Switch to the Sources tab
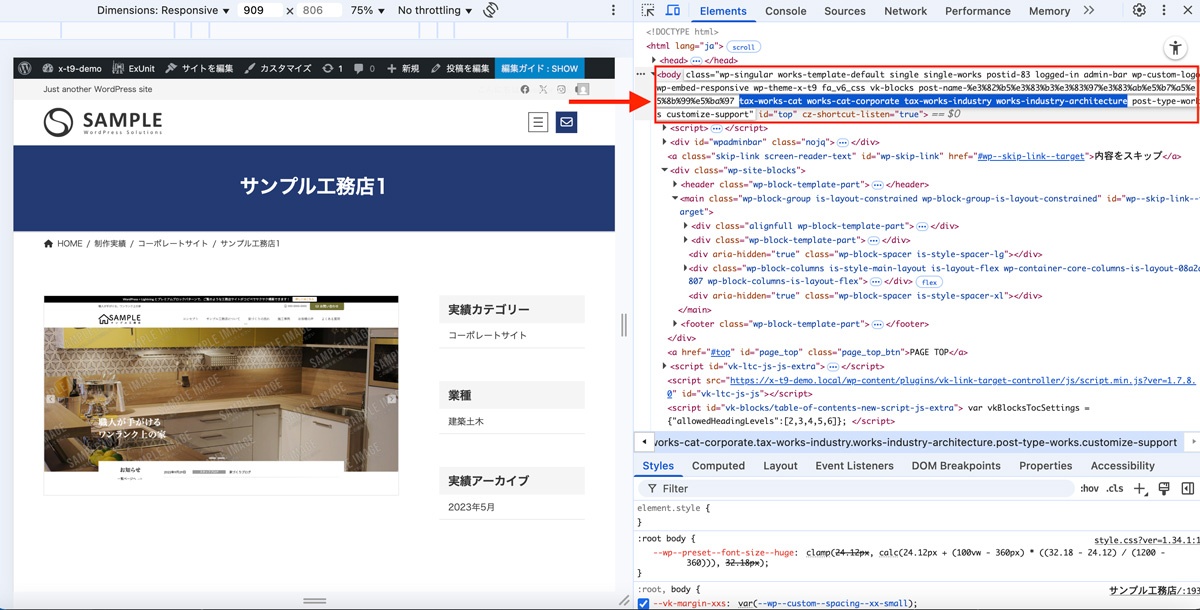 pyautogui.click(x=845, y=11)
